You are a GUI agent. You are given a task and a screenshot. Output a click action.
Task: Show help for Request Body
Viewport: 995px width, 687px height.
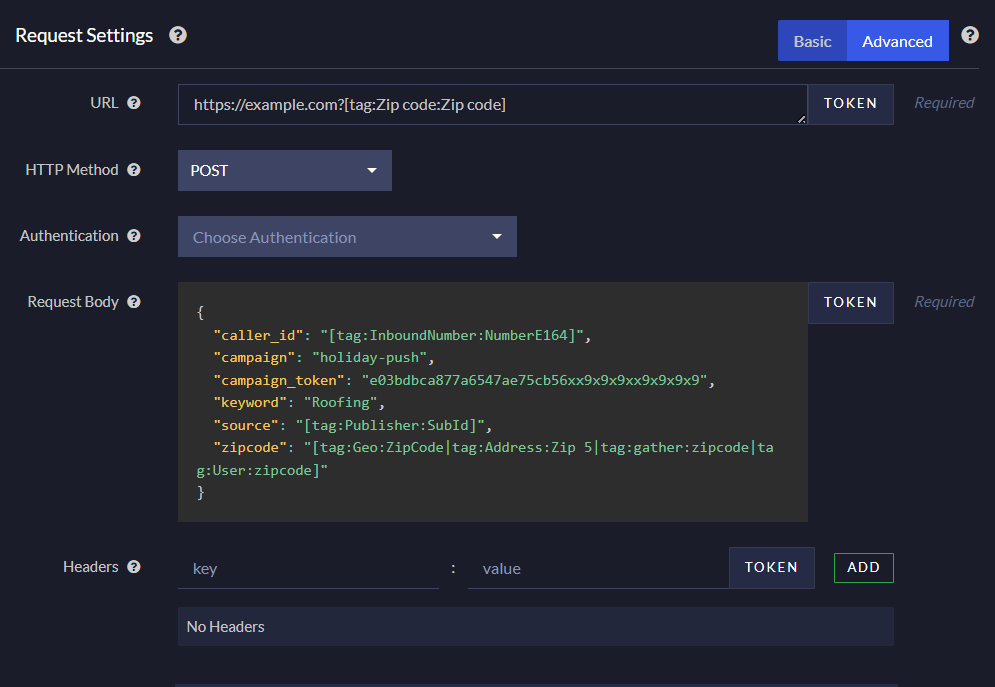click(x=133, y=302)
